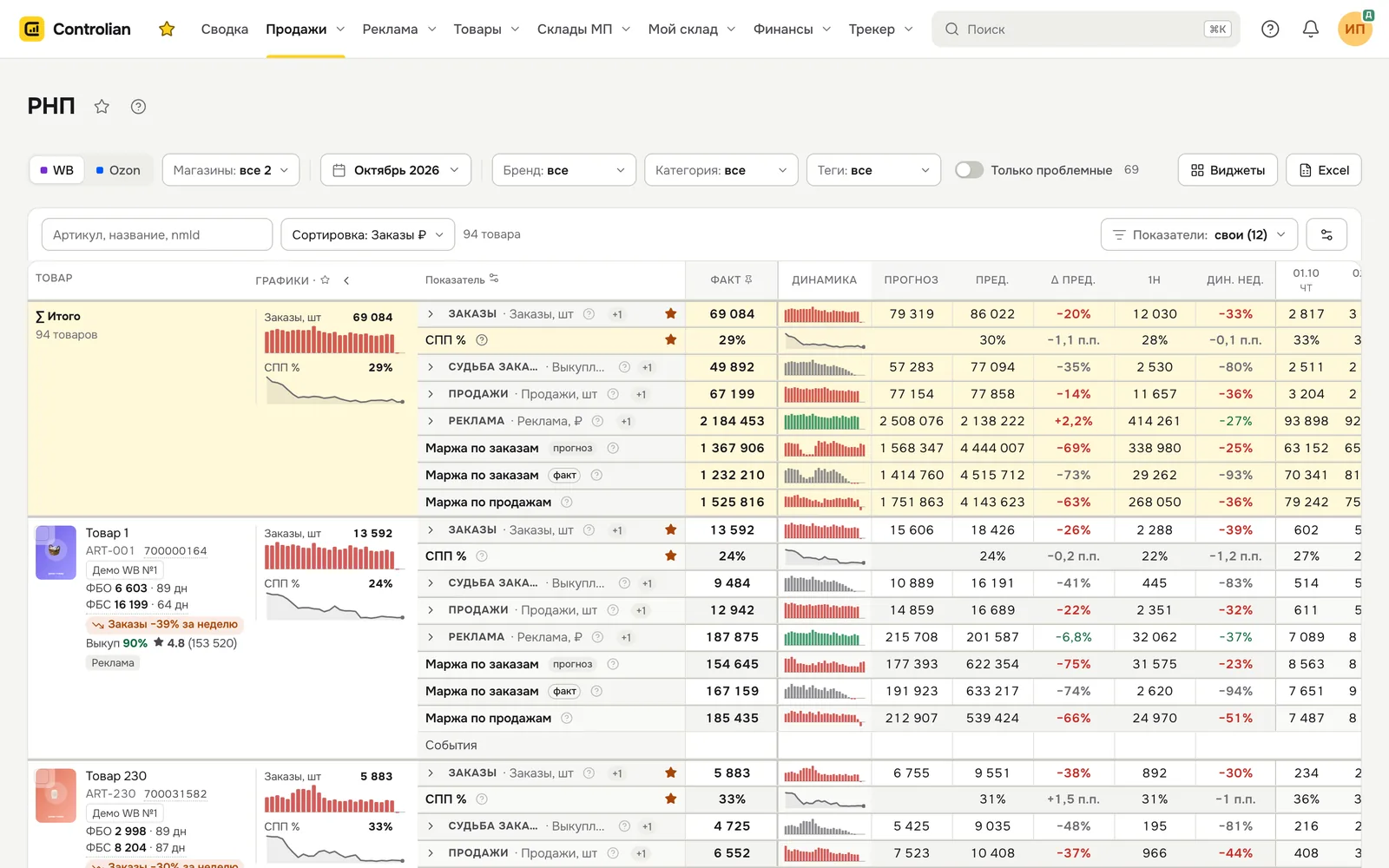Screen dimensions: 1389x868
Task: Add РНП page to favorites star
Action: pos(102,106)
